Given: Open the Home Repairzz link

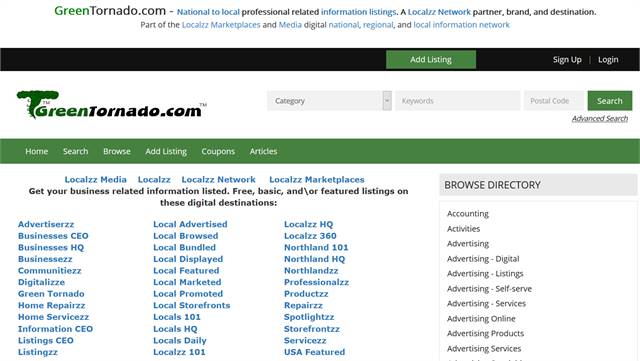Looking at the screenshot, I should 52,305.
